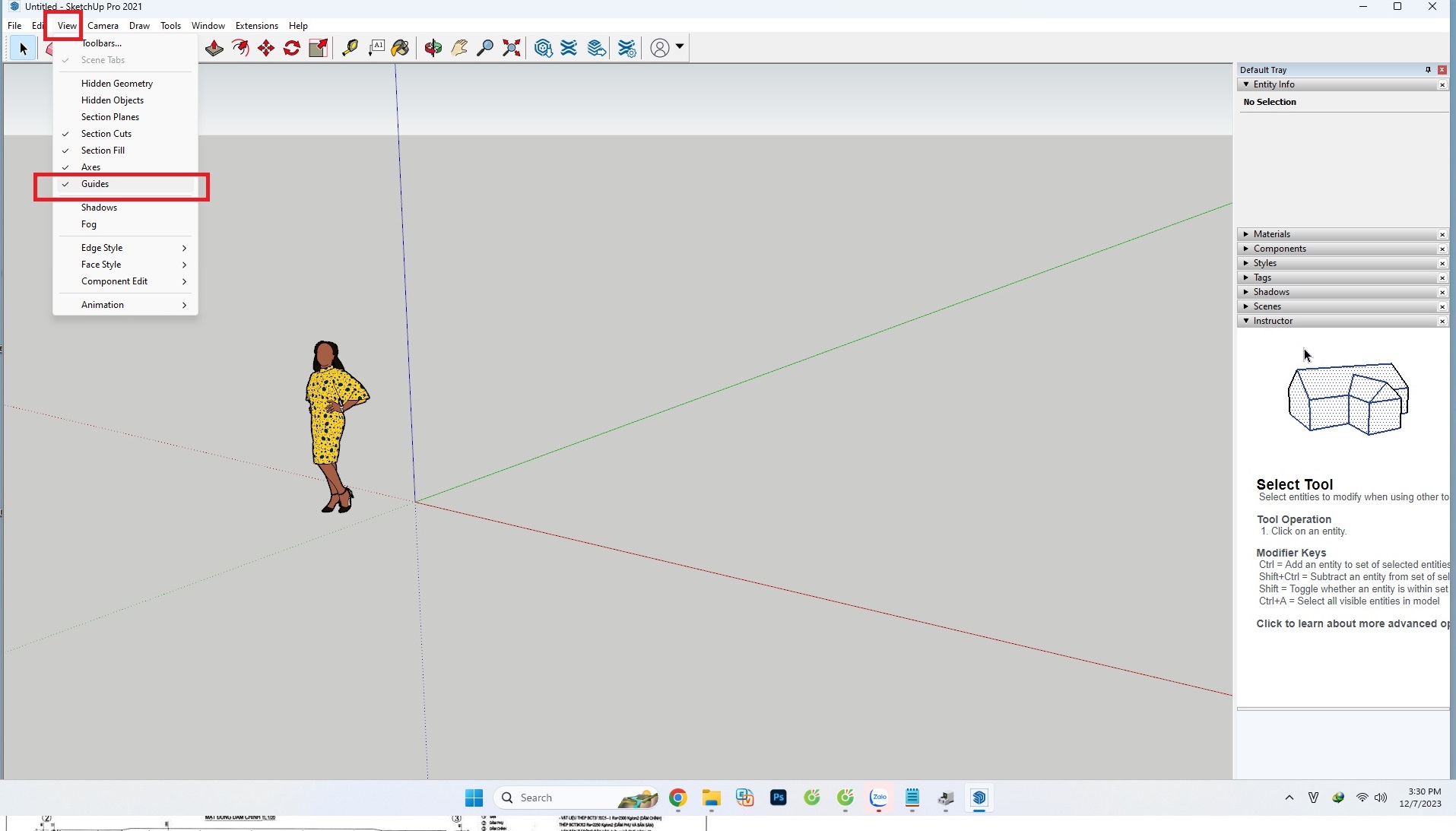This screenshot has width=1456, height=831.
Task: Open the Paint Bucket tool
Action: (401, 48)
